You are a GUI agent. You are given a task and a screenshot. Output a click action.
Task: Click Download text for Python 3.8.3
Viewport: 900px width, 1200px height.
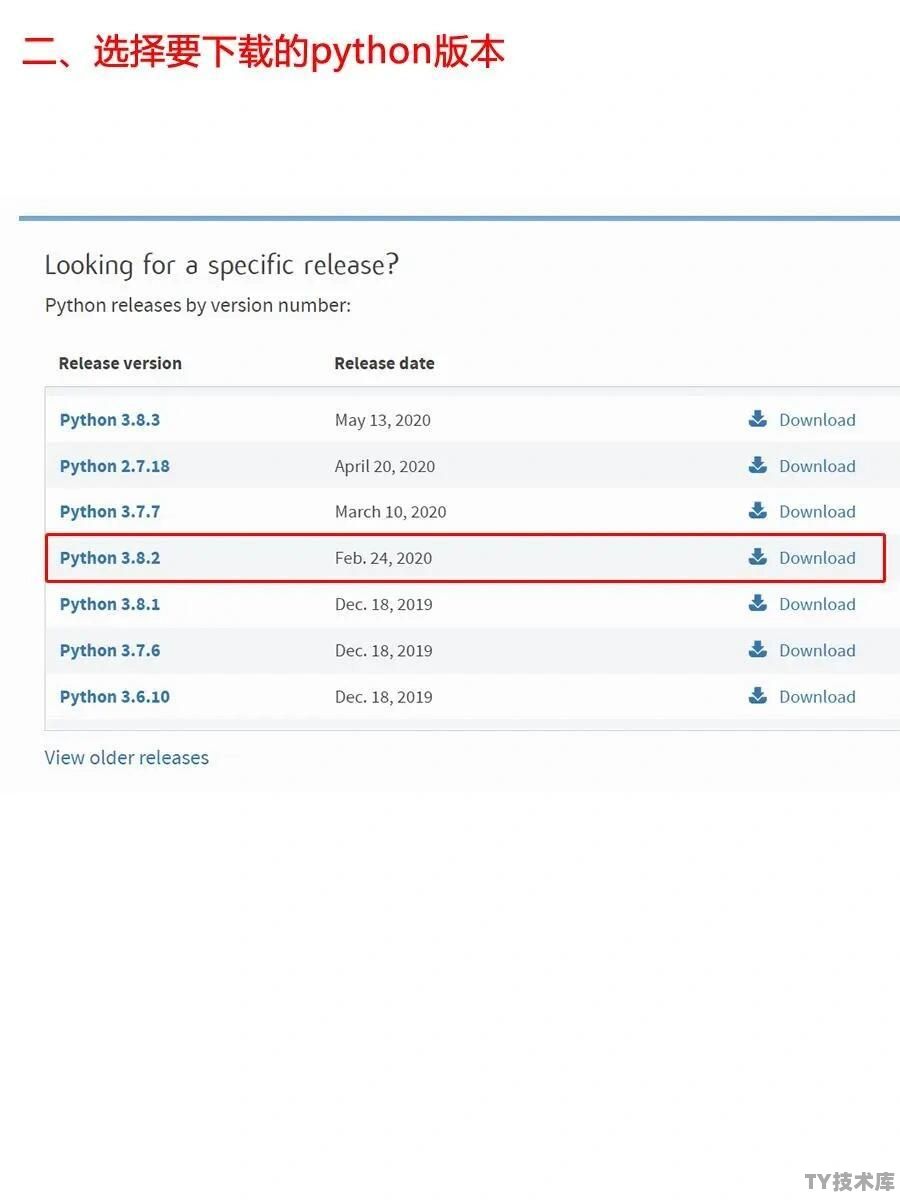817,420
